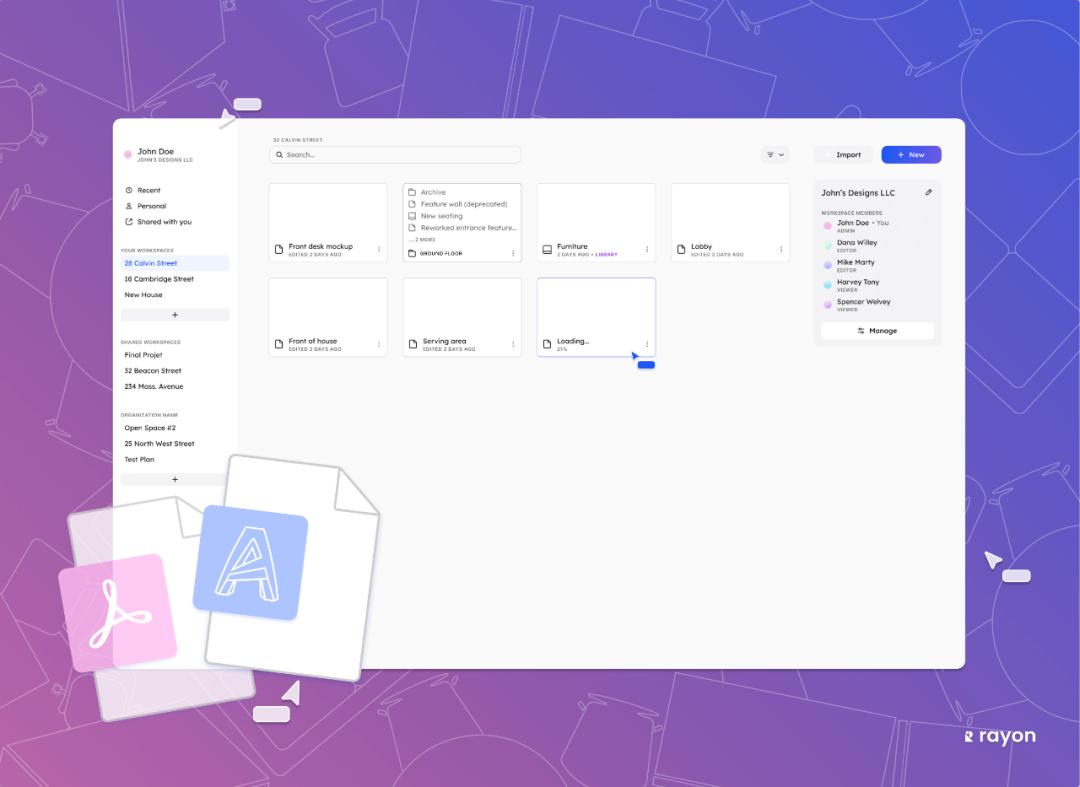Open the 32 Beacon Street shared workspace
The image size is (1080, 787).
(152, 370)
